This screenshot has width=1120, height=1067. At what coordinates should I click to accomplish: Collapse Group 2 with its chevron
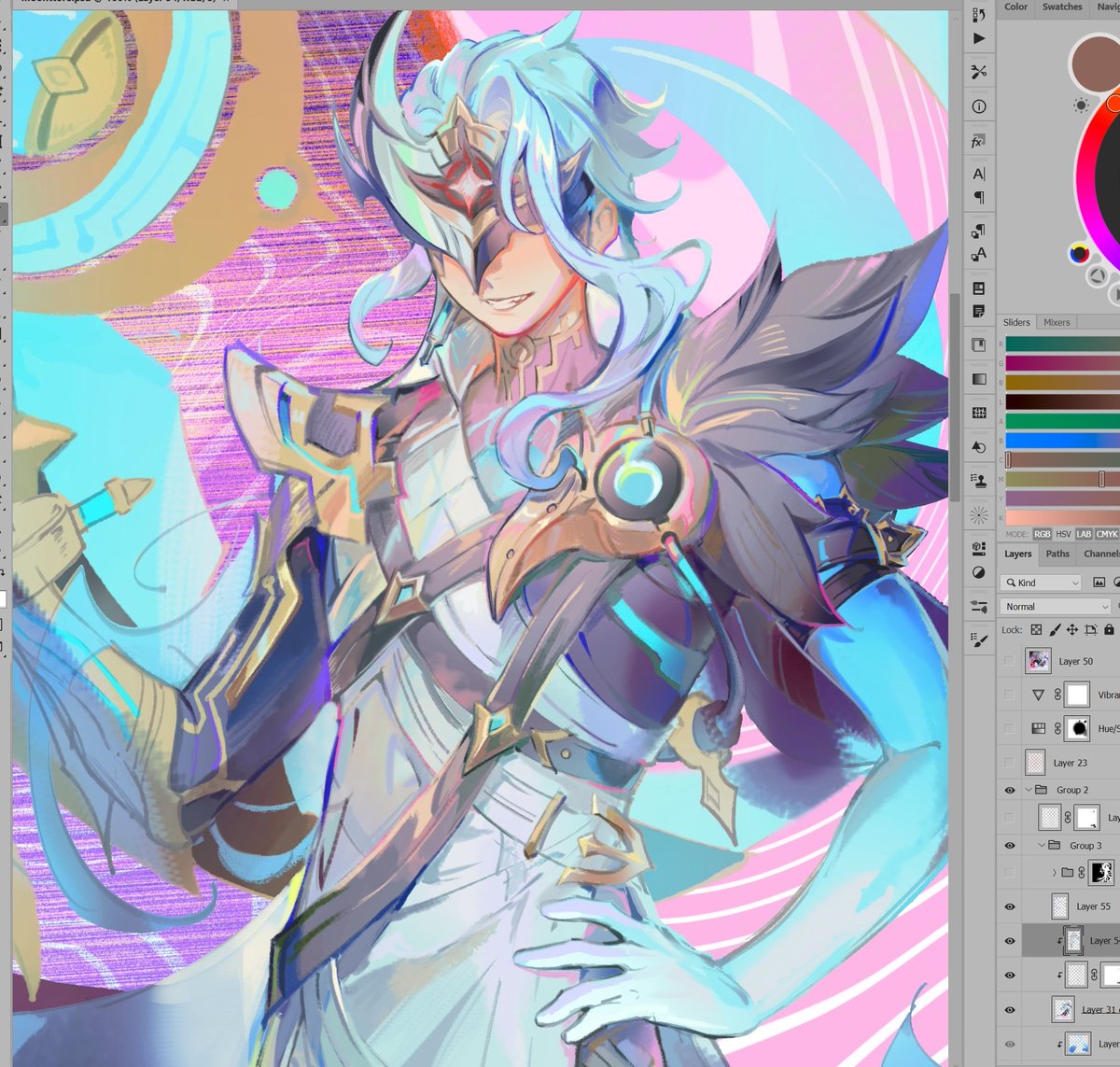tap(1029, 790)
